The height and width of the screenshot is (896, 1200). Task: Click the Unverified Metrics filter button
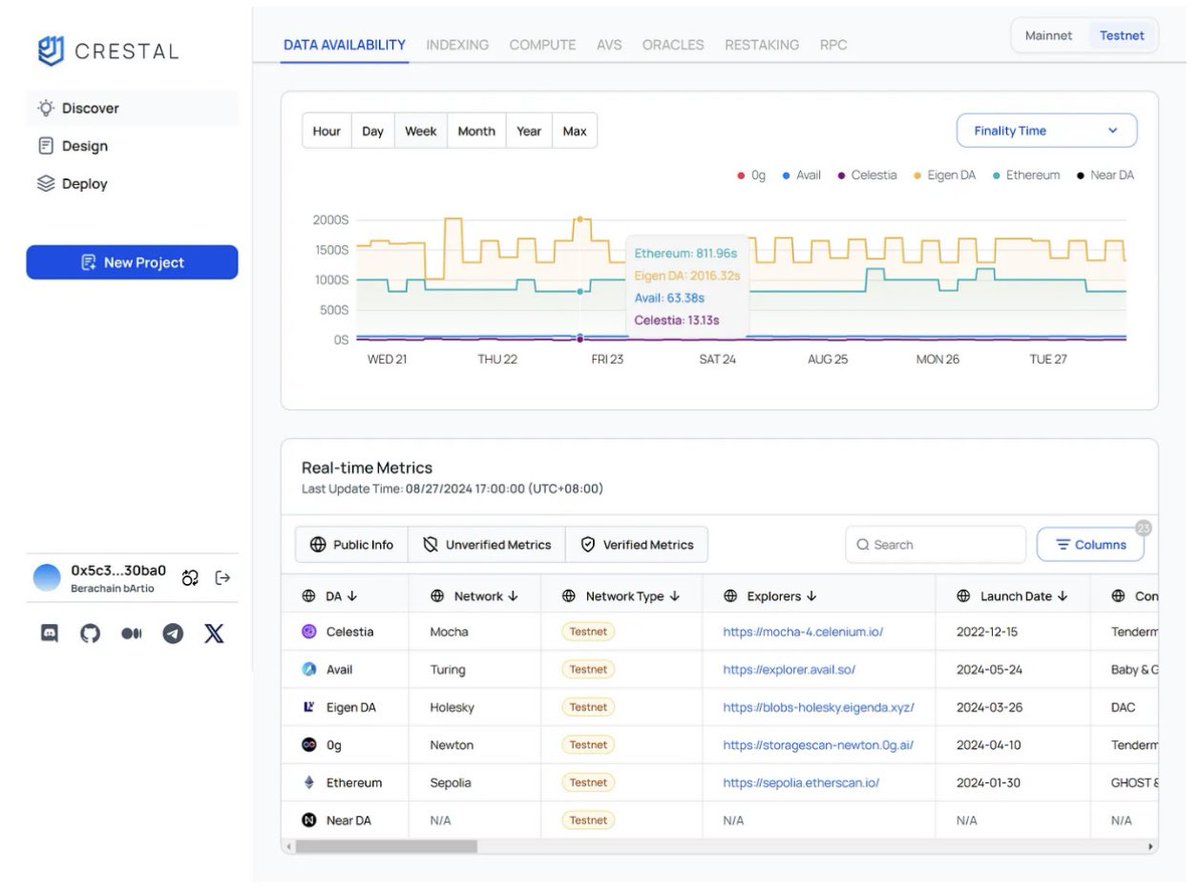click(487, 545)
